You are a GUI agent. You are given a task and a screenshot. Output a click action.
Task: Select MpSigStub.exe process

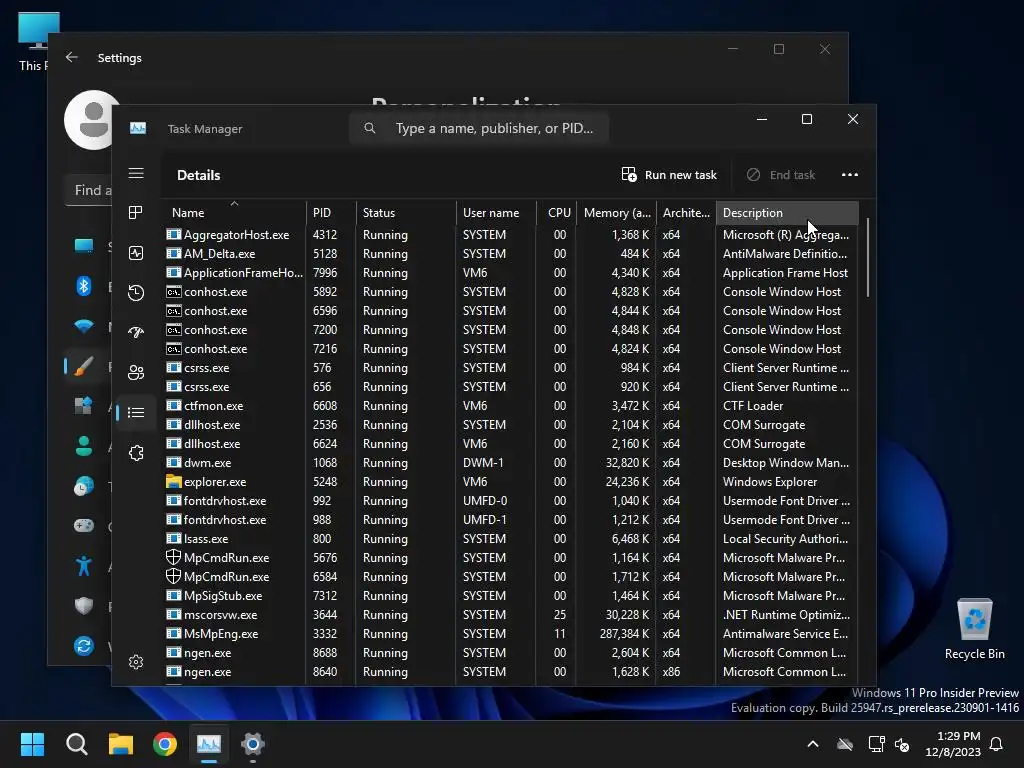(x=511, y=596)
